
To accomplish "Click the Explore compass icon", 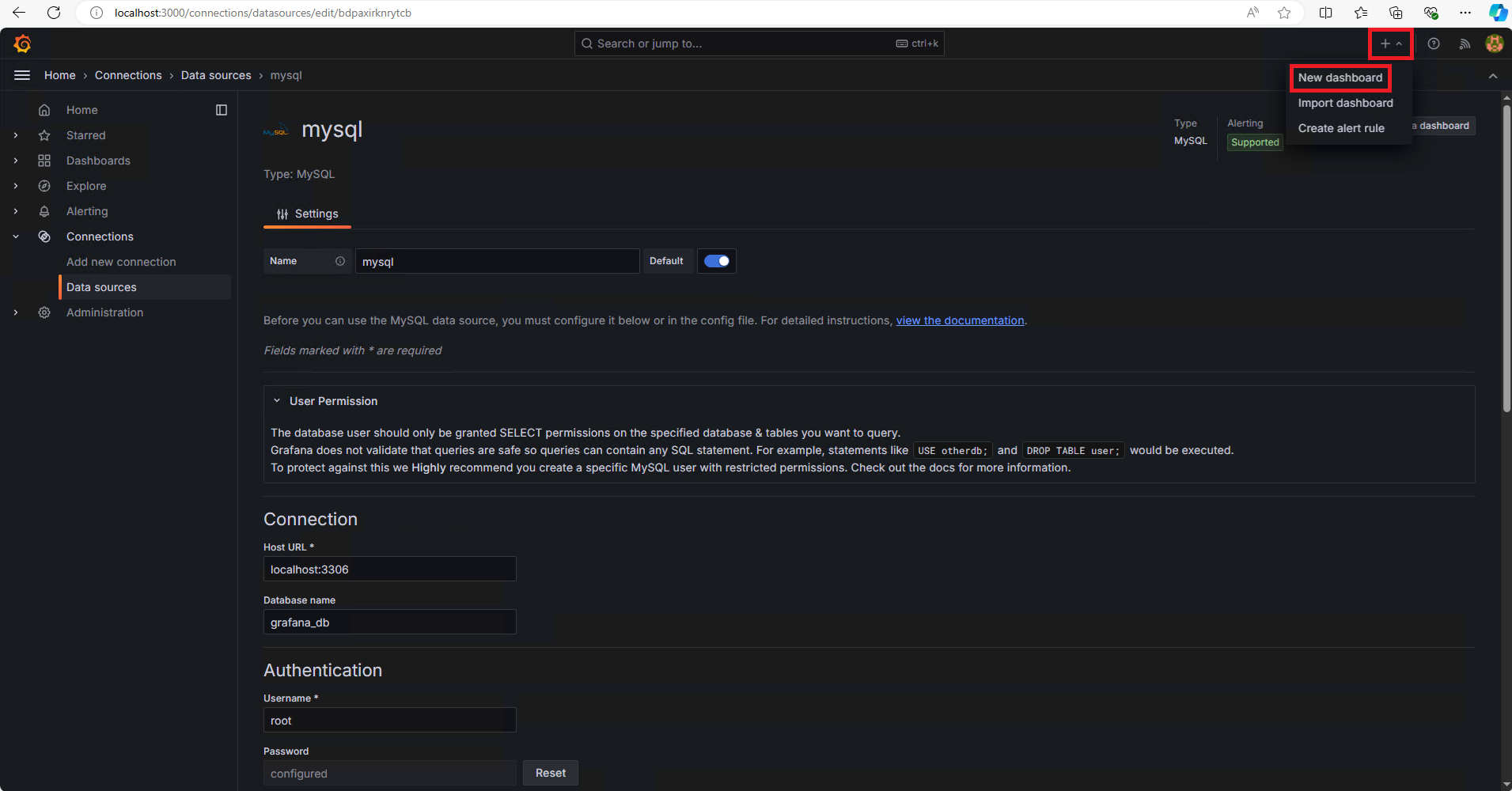I will click(44, 186).
